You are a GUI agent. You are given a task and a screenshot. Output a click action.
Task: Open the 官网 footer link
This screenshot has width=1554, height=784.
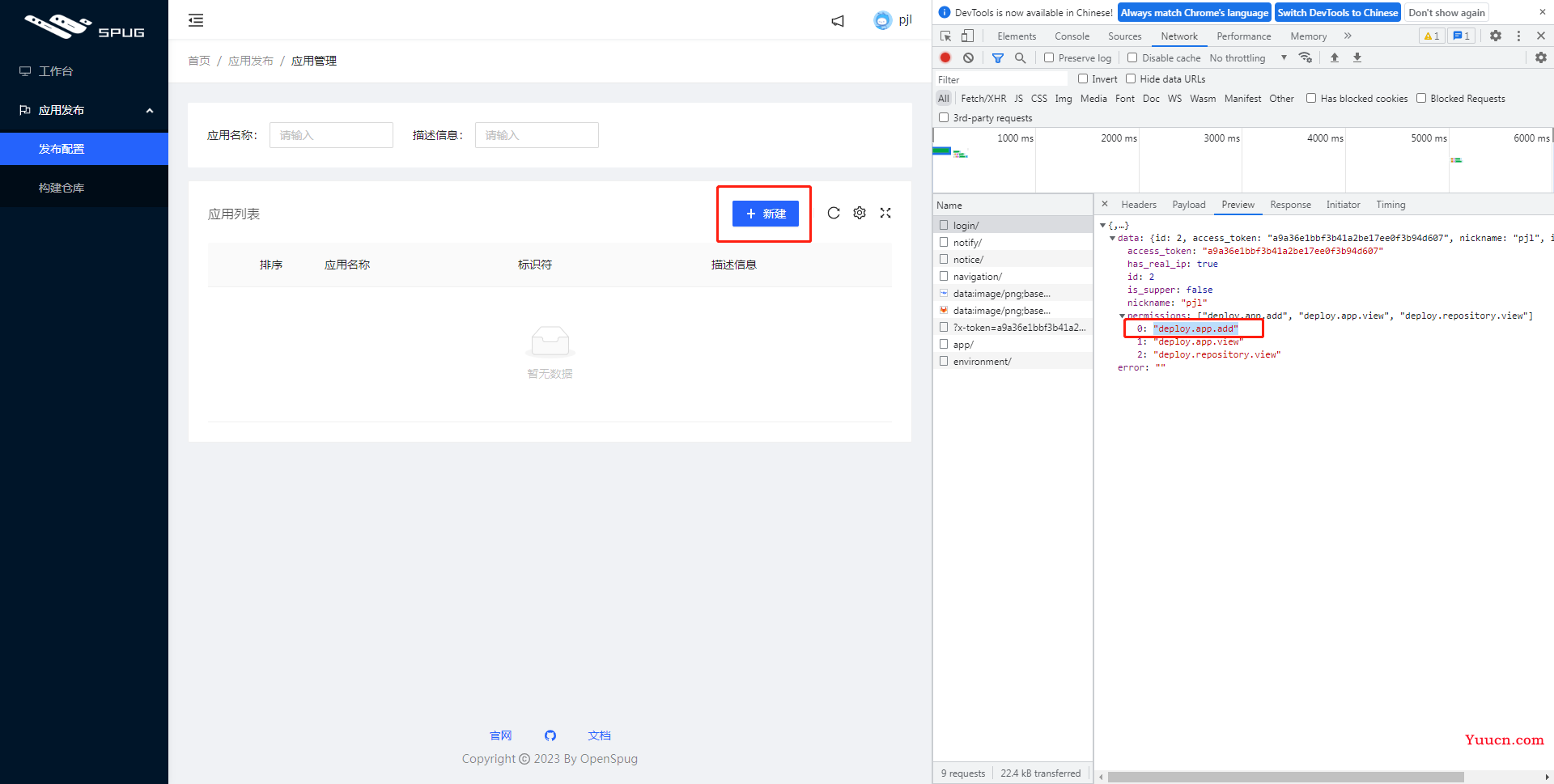(501, 735)
